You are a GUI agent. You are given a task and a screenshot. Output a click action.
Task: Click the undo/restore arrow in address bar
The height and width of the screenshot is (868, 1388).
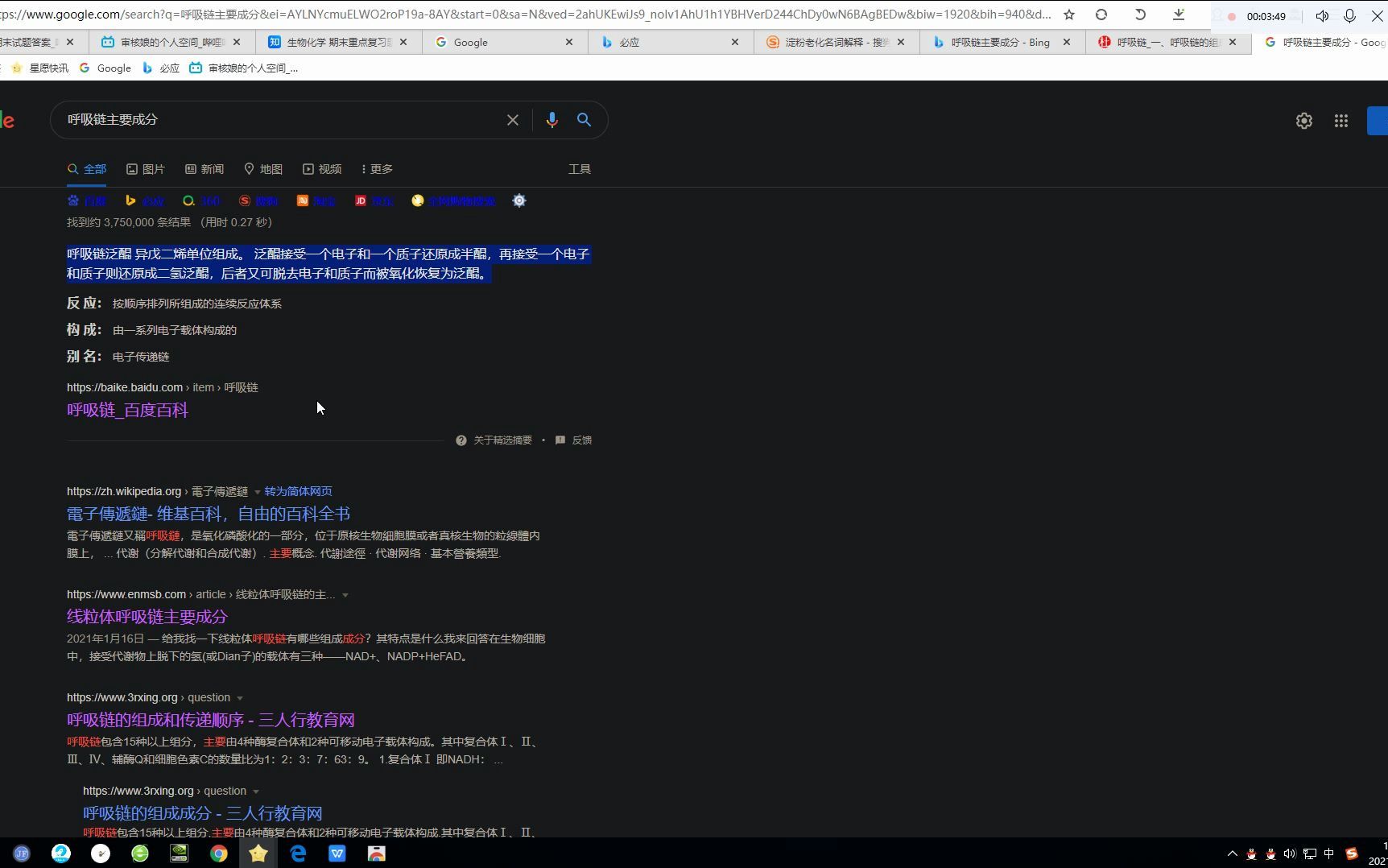coord(1140,14)
